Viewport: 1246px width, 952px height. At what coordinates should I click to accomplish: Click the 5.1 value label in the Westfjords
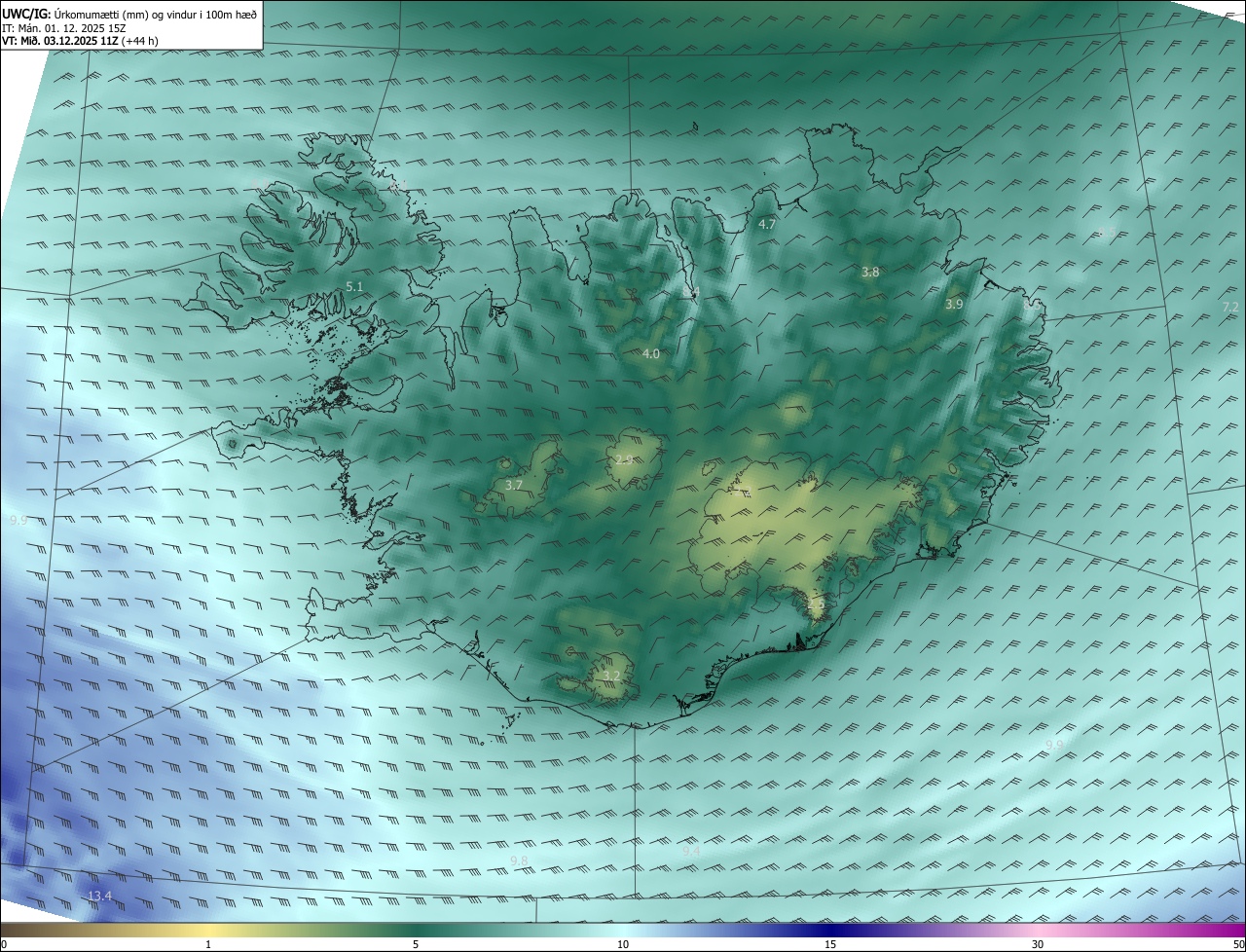(x=354, y=286)
